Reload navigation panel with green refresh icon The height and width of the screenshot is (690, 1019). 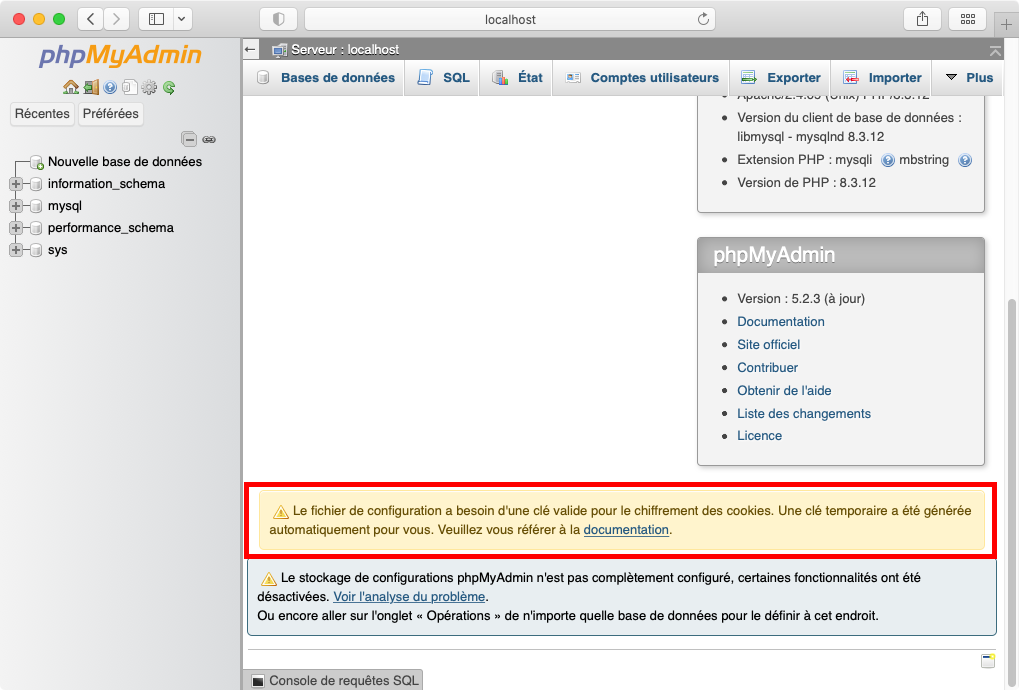coord(169,88)
